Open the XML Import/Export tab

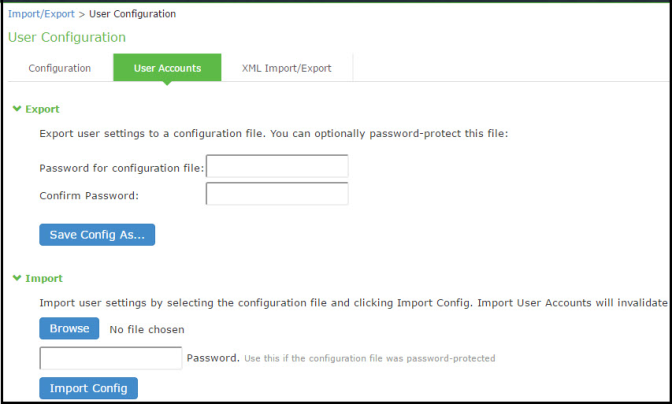(286, 68)
